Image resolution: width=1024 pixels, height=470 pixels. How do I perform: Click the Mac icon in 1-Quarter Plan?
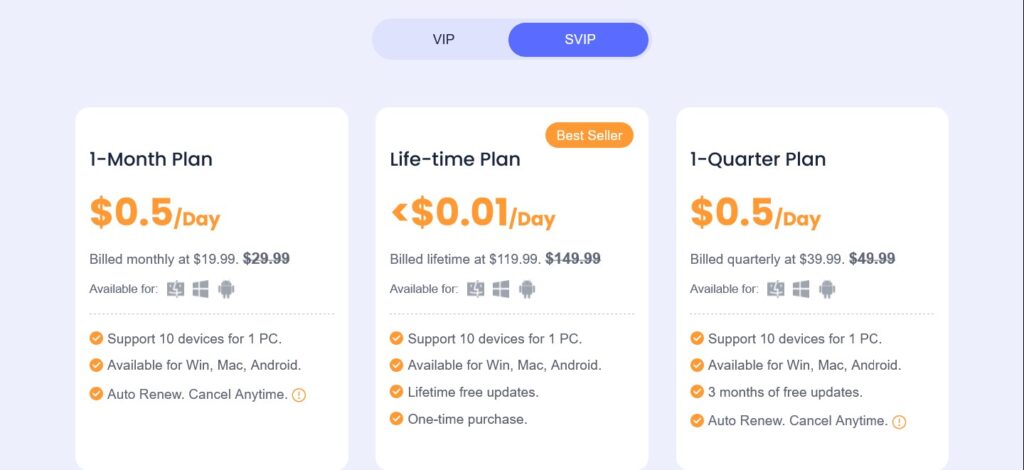click(776, 289)
